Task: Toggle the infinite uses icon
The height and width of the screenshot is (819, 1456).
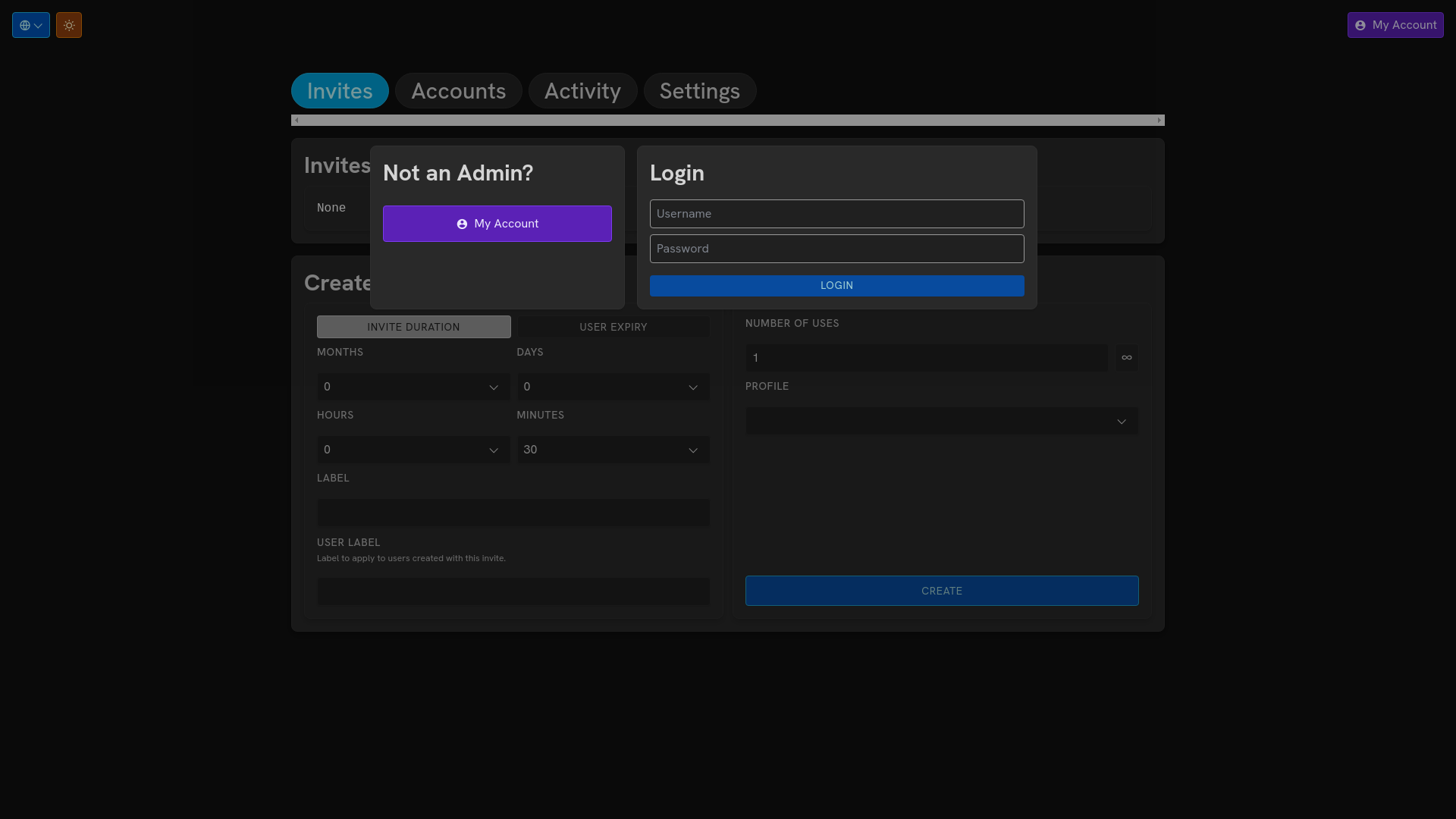Action: click(x=1127, y=358)
